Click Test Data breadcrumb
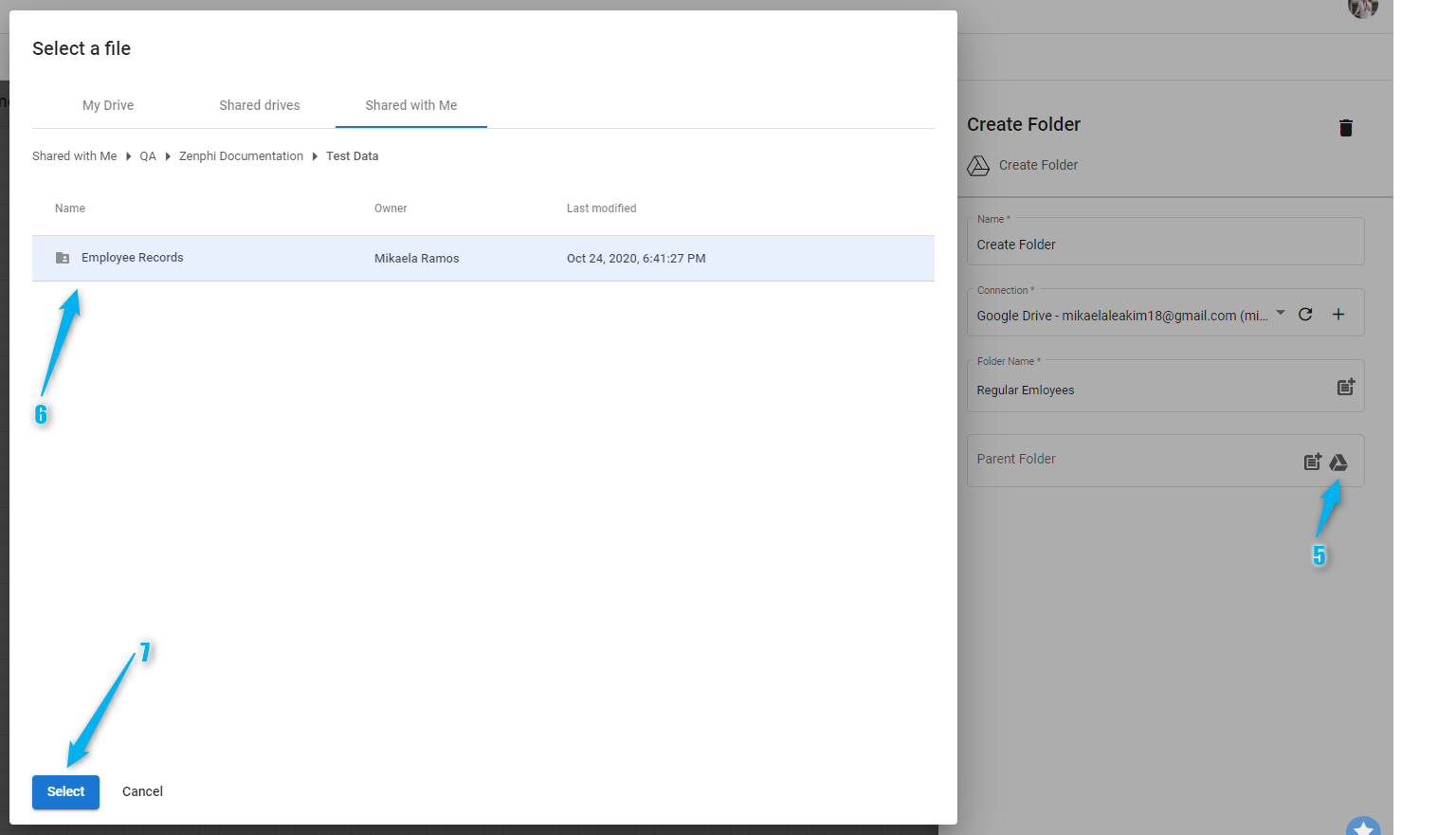The width and height of the screenshot is (1456, 835). (353, 156)
